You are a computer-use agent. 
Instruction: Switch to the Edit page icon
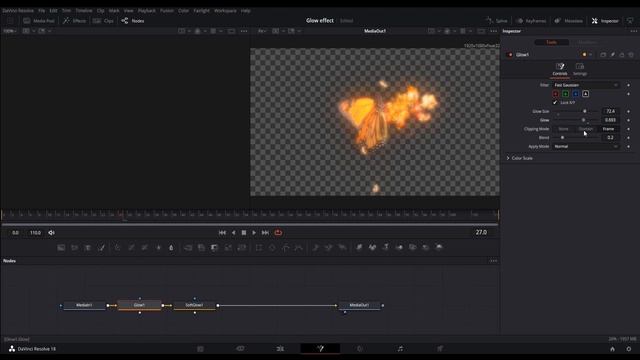pyautogui.click(x=280, y=349)
